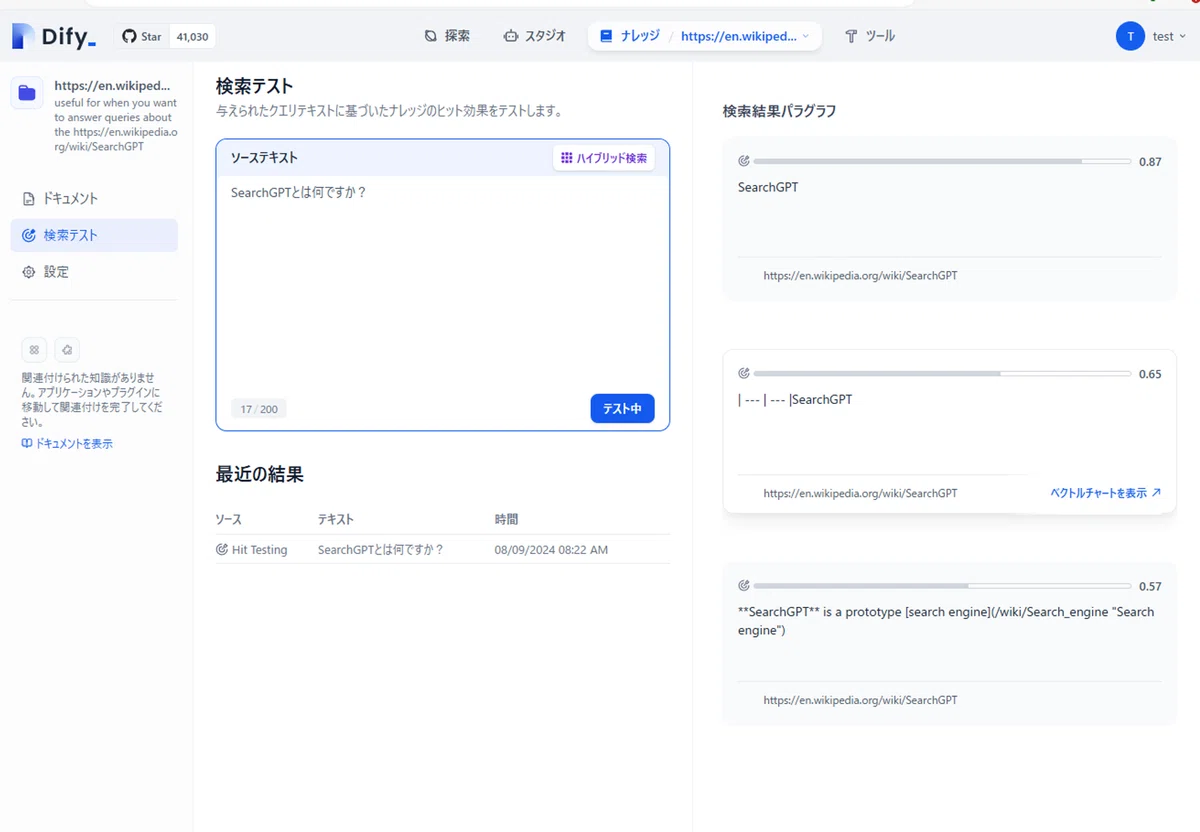
Task: Click the 0.57 score value
Action: coord(1150,587)
